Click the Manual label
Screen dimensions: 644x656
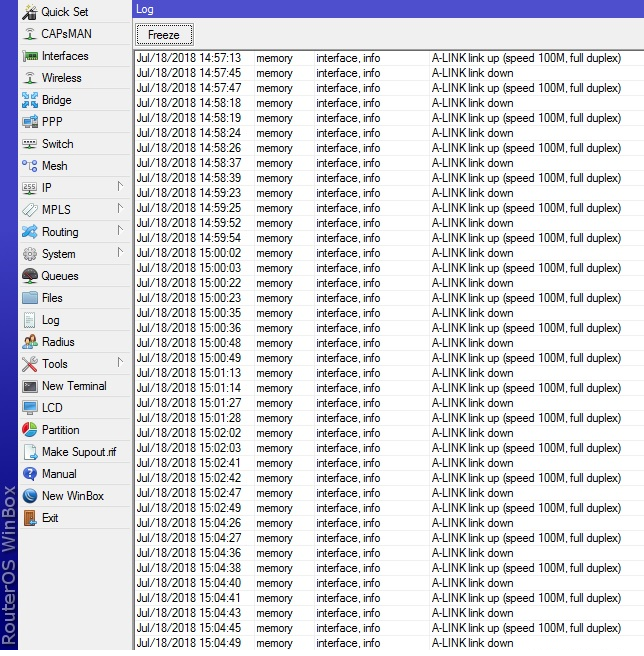tap(59, 474)
